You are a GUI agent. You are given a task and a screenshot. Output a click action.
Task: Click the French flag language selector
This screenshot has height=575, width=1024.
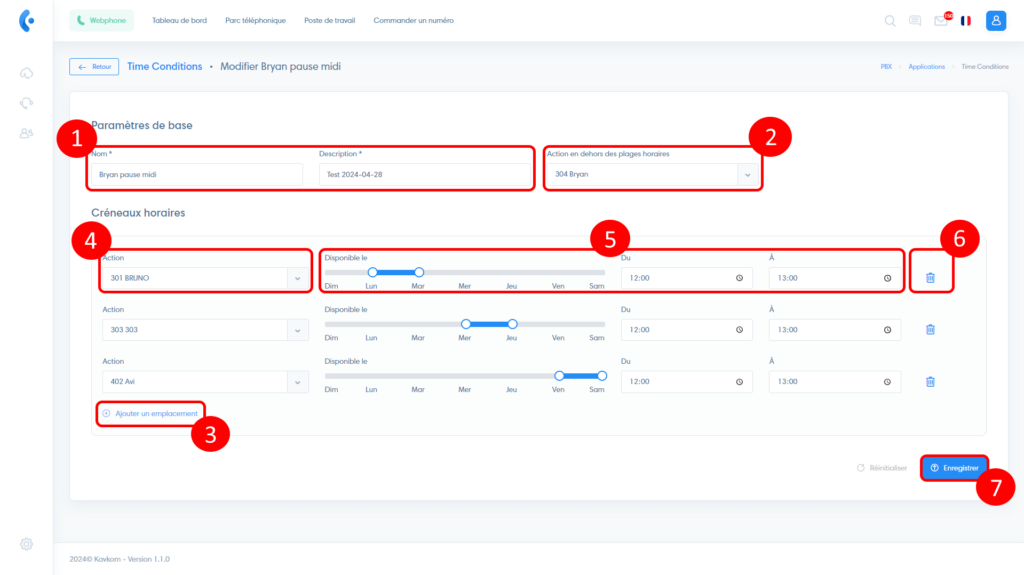tap(966, 20)
